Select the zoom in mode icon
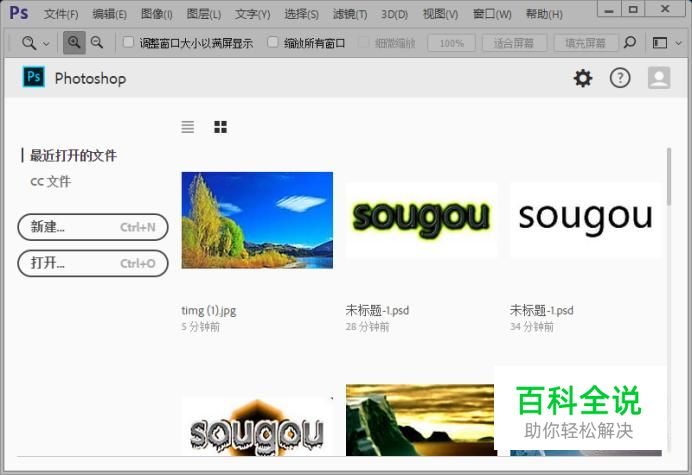The height and width of the screenshot is (475, 692). pyautogui.click(x=74, y=43)
